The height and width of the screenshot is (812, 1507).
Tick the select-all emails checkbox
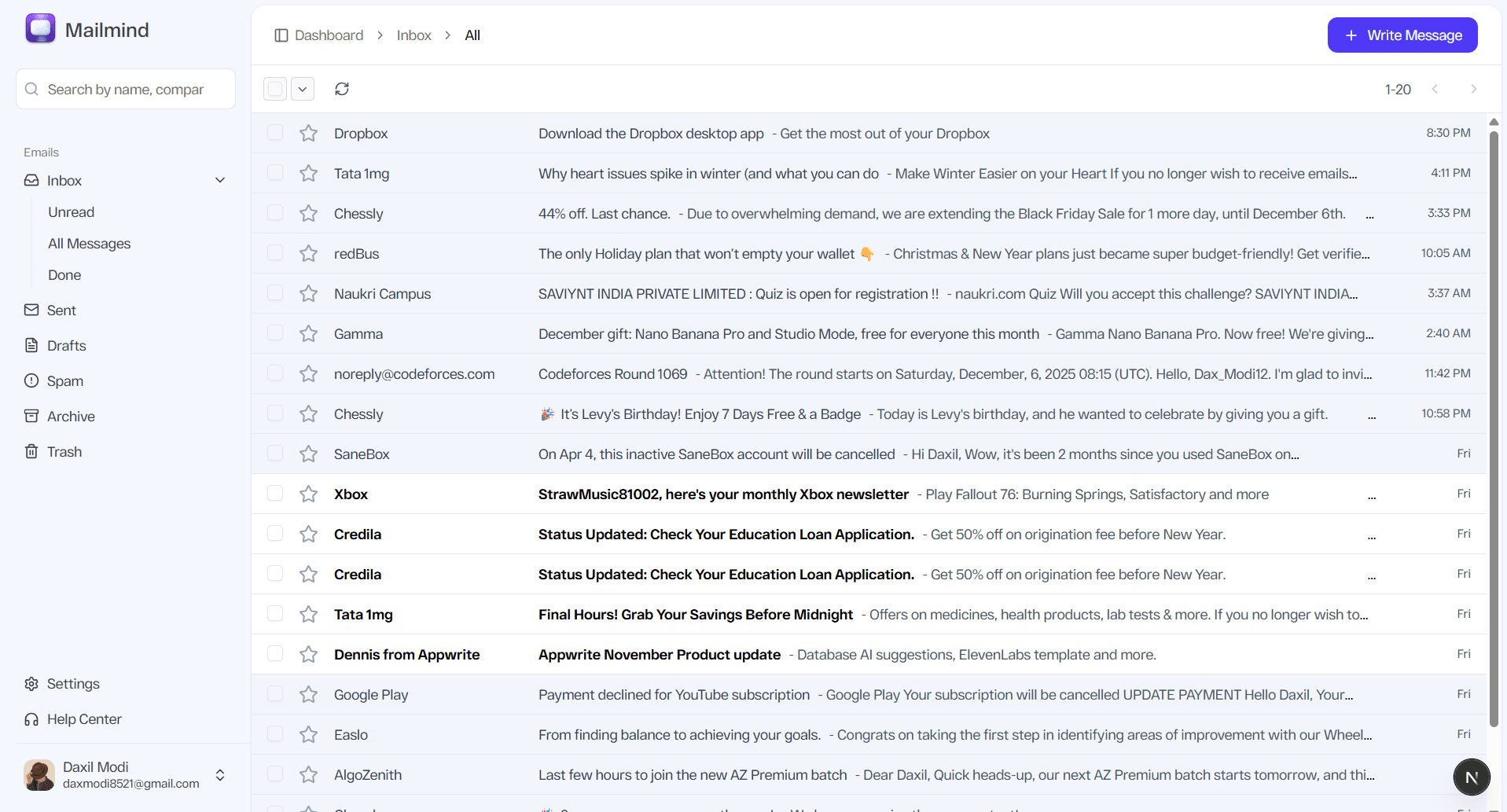click(275, 89)
